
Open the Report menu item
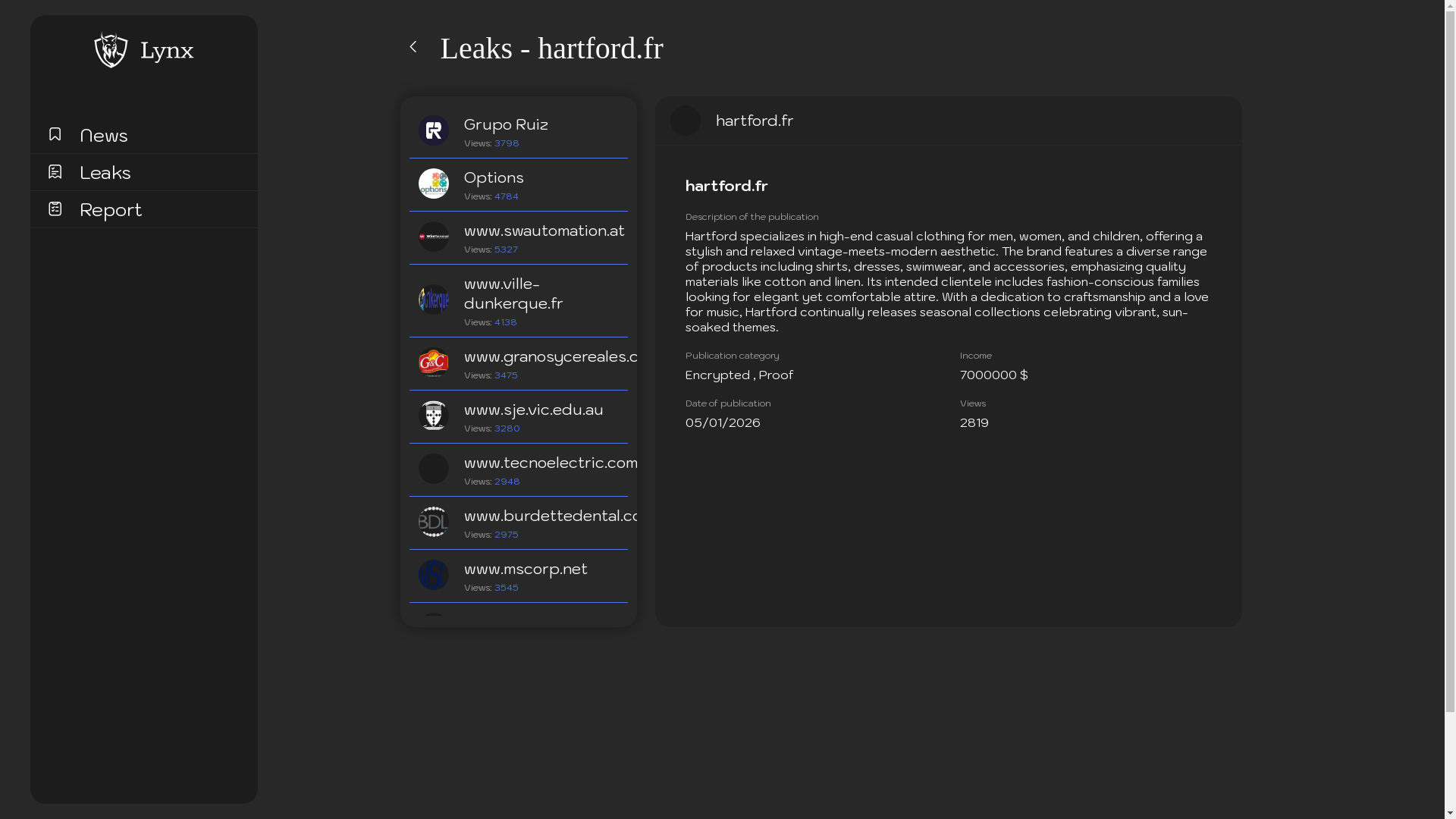[111, 210]
